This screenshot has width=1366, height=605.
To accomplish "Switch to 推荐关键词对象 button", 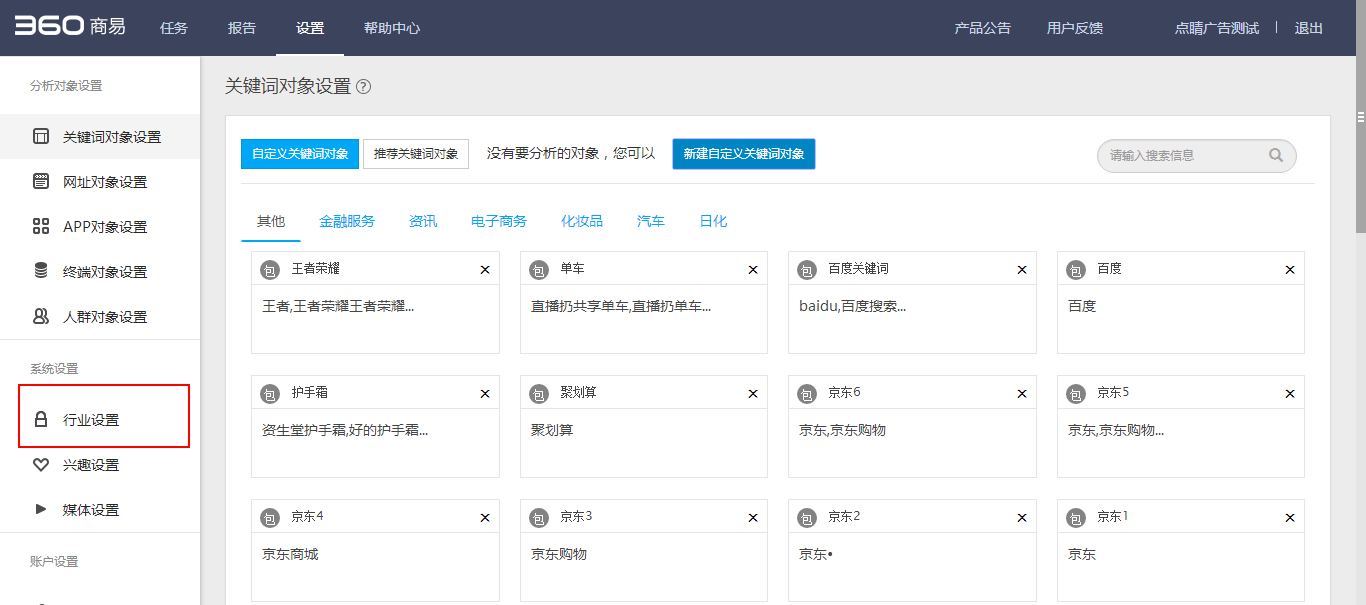I will click(416, 154).
